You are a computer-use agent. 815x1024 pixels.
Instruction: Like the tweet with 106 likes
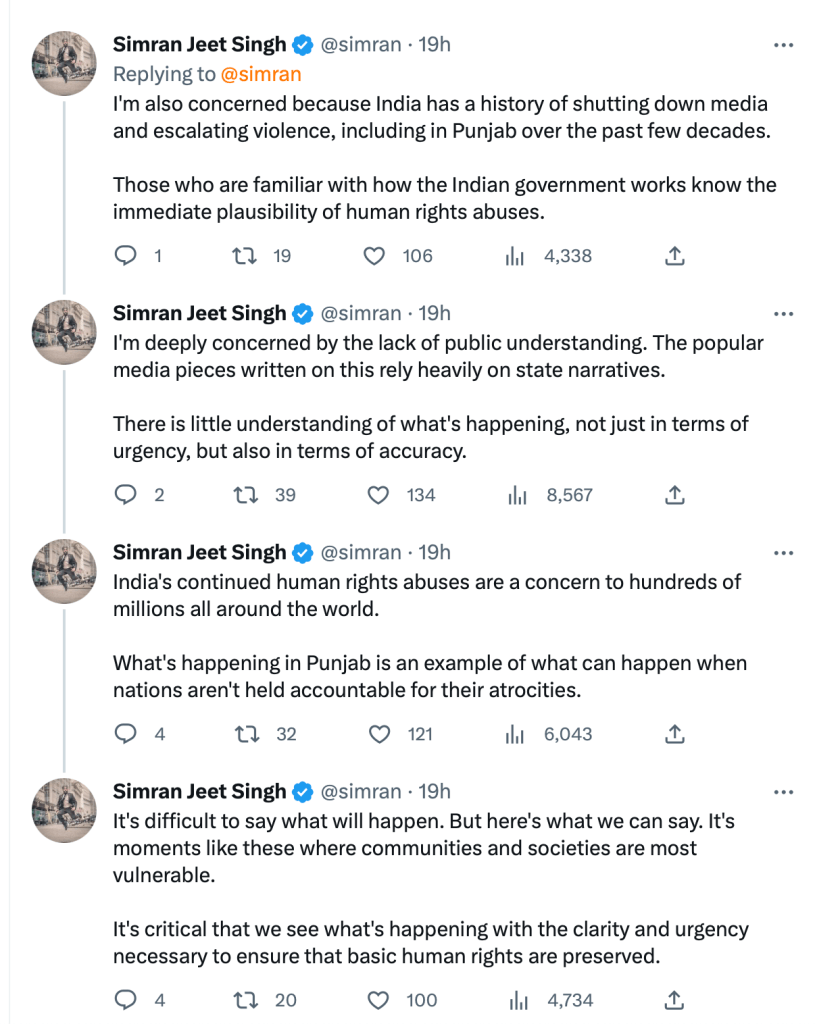tap(374, 256)
